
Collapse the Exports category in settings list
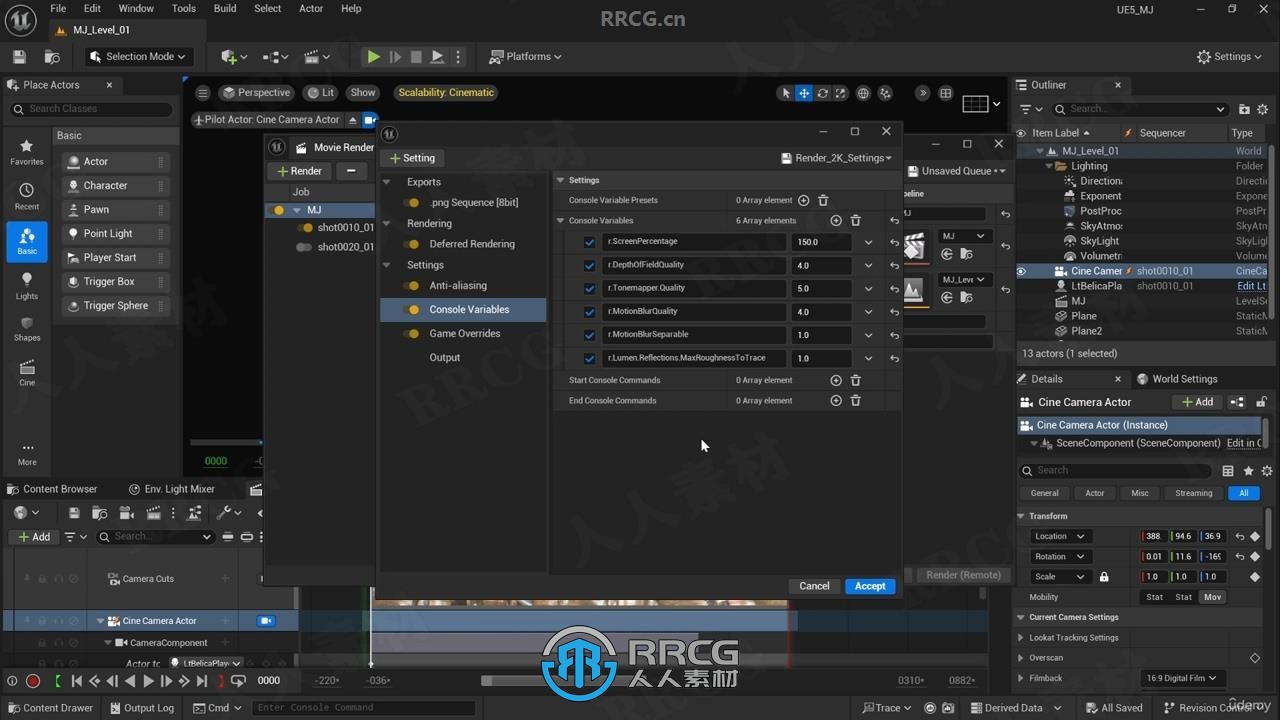click(x=387, y=182)
